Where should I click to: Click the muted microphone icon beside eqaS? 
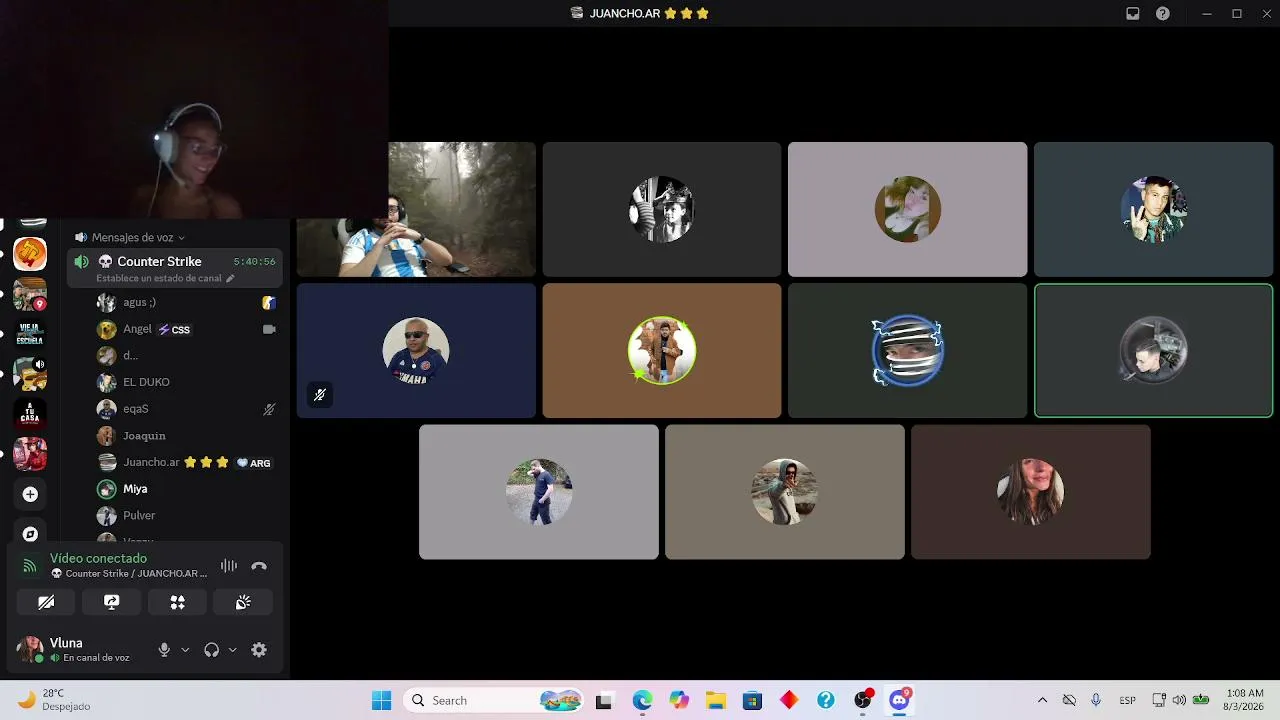[269, 409]
